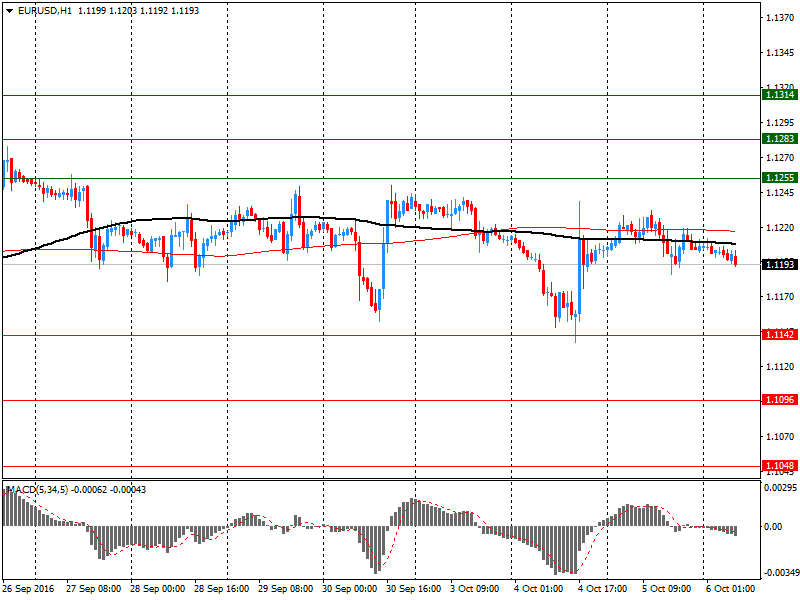Select the 1.1120 price axis value
Viewport: 800px width, 600px height.
point(780,366)
